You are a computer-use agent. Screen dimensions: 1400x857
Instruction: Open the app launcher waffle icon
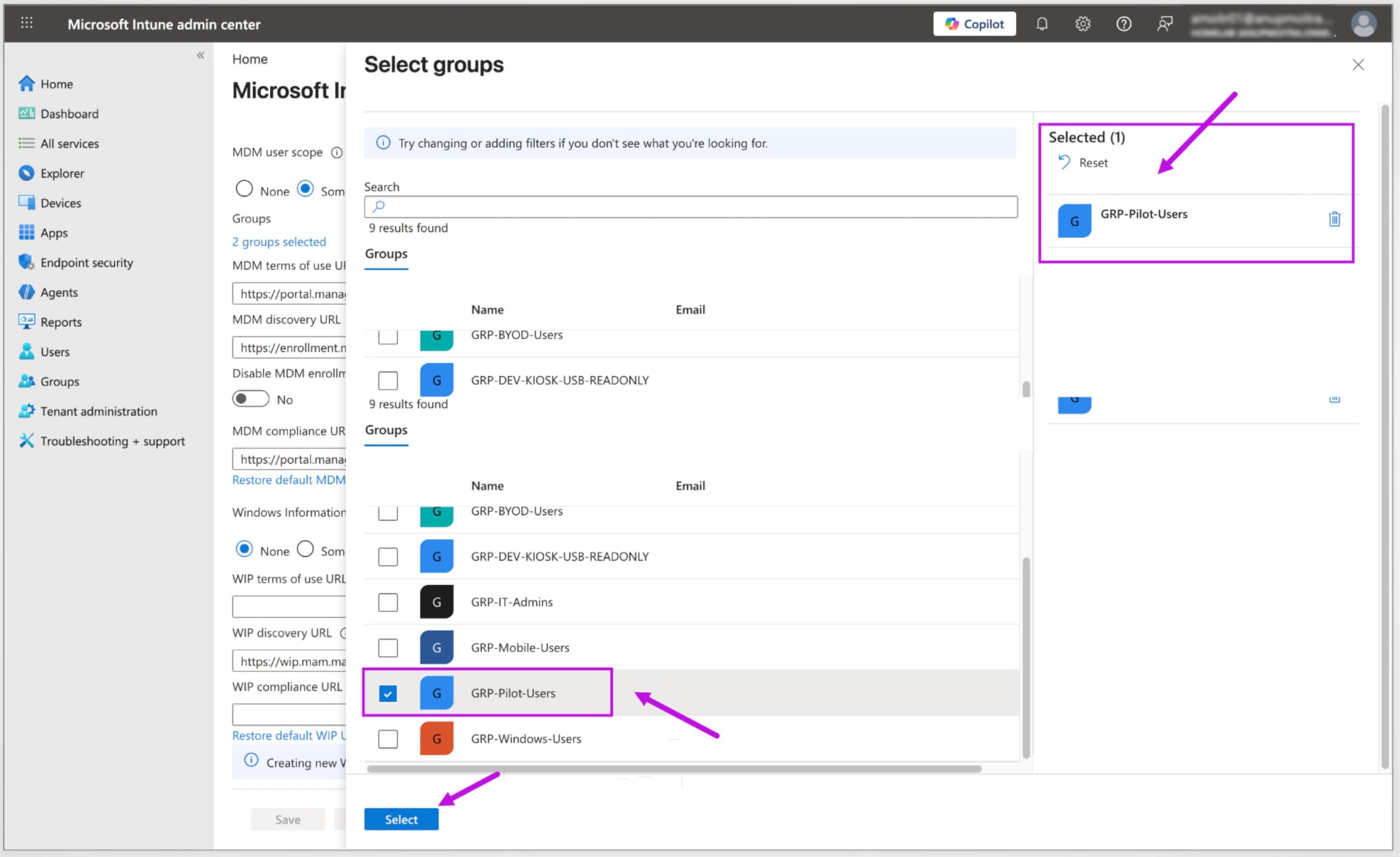point(27,23)
